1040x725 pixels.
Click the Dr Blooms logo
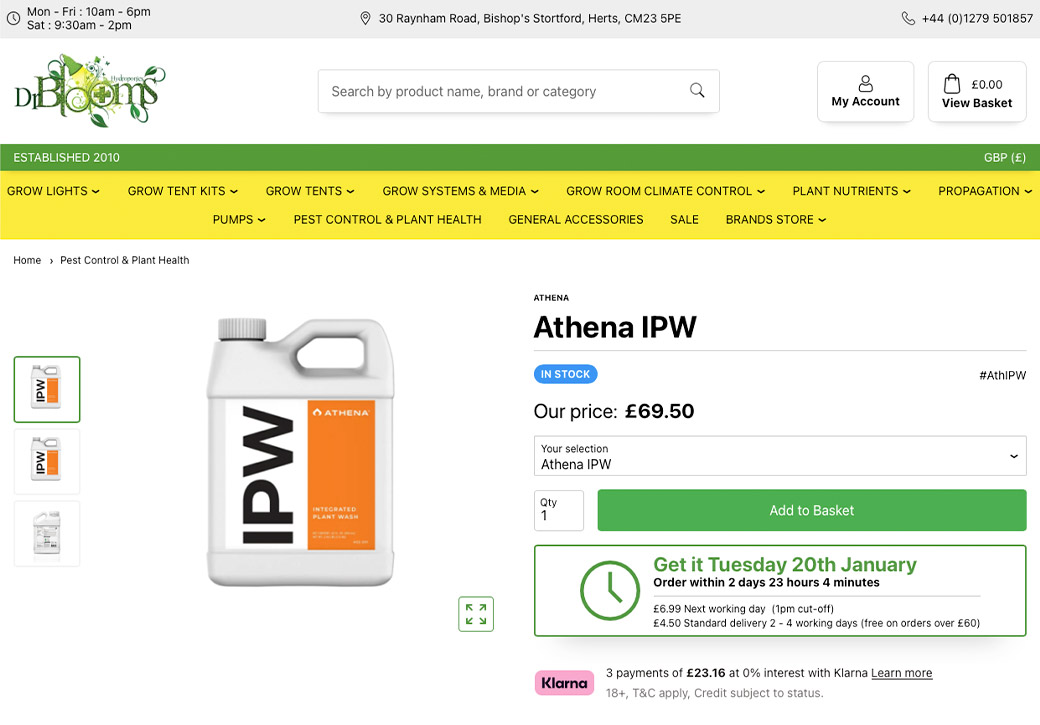[90, 91]
